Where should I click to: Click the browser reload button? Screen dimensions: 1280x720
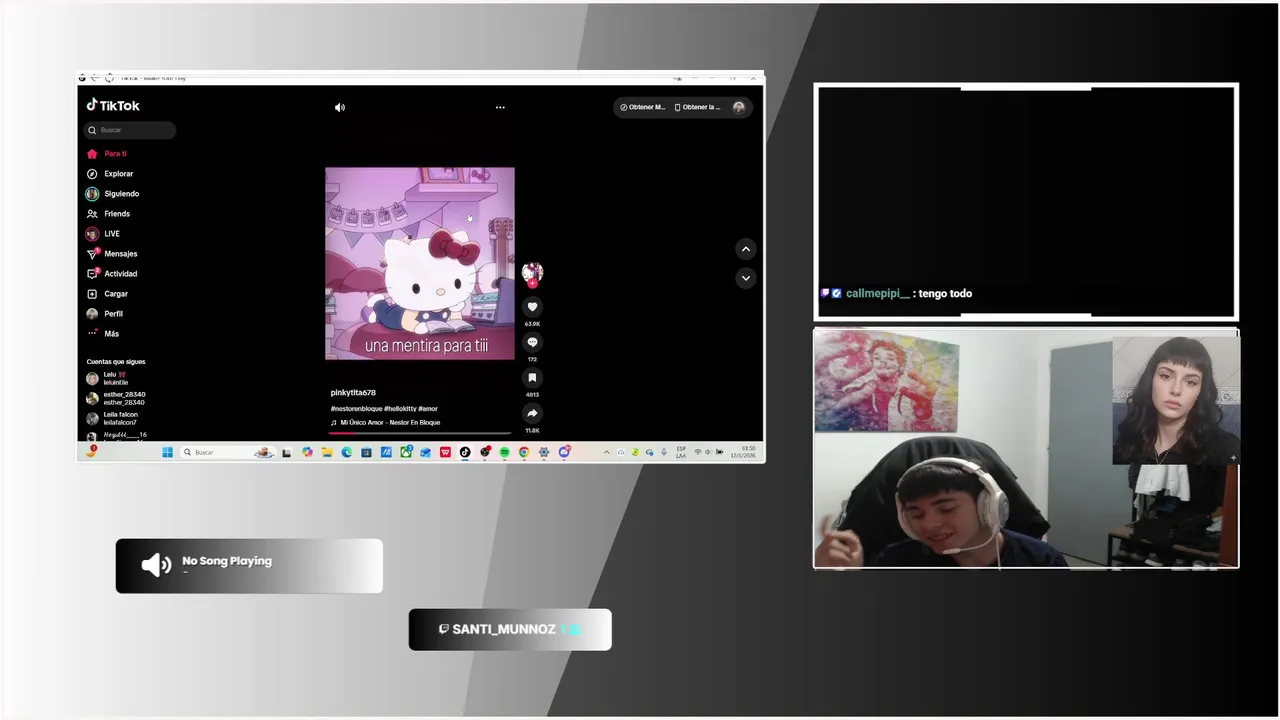[x=109, y=78]
